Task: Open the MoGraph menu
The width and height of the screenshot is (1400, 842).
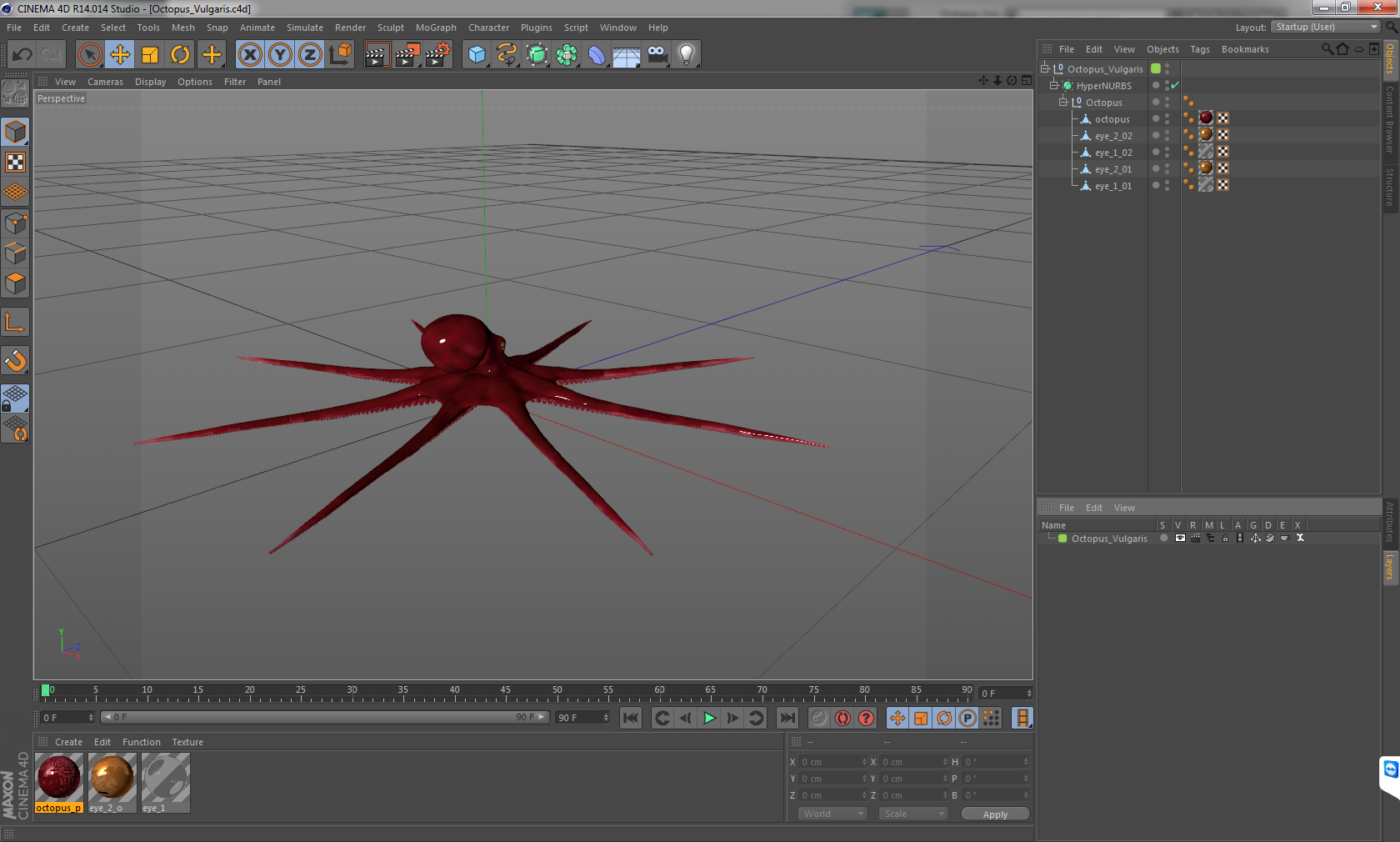Action: (x=436, y=28)
